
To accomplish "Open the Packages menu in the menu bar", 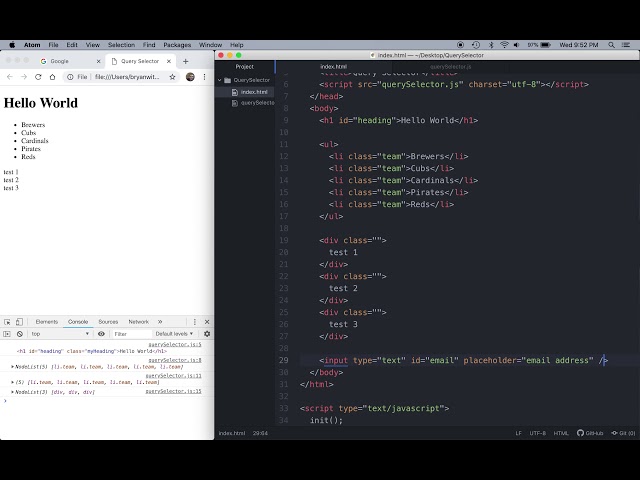I will (177, 45).
